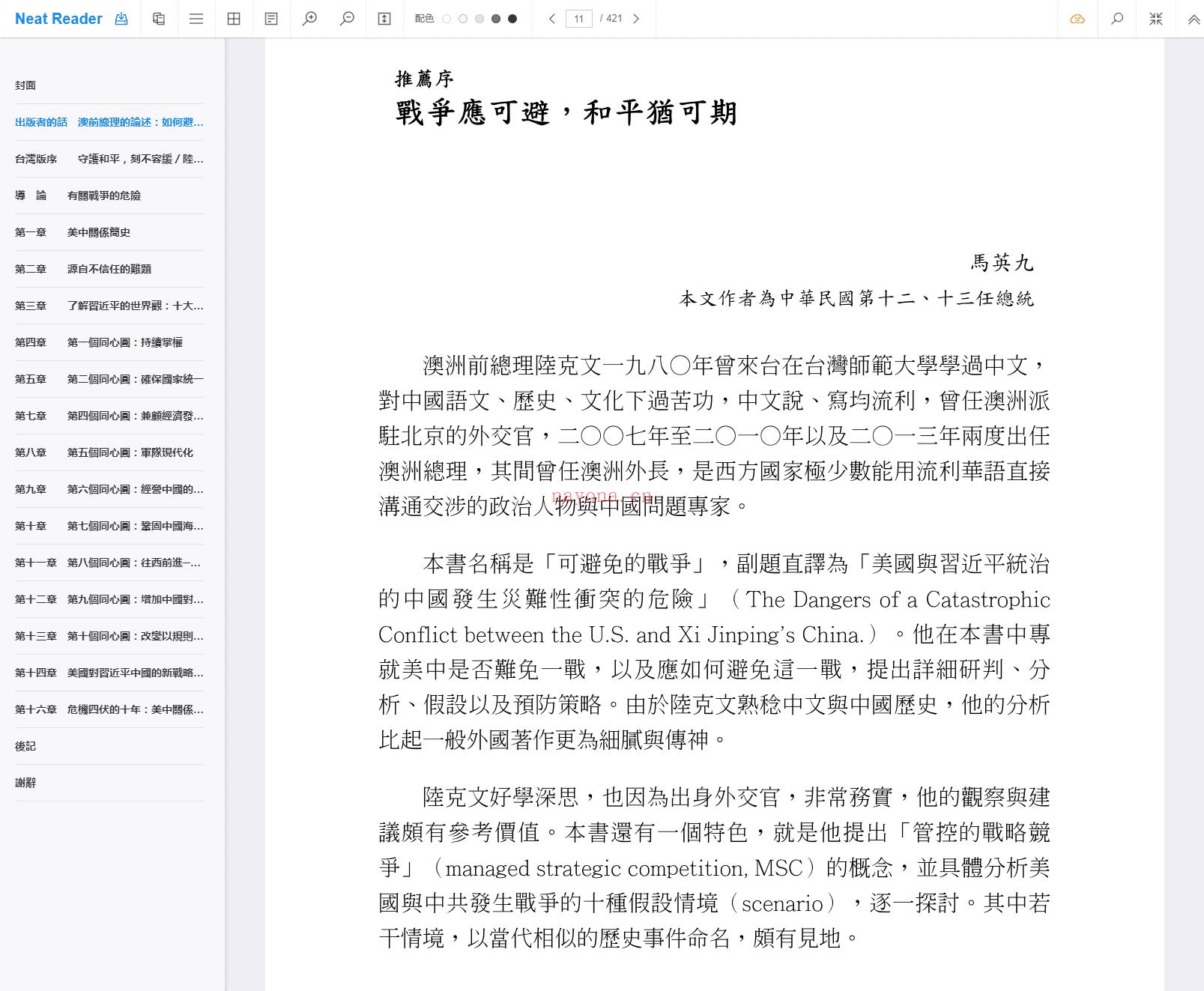
Task: Go to next page arrow
Action: click(636, 19)
